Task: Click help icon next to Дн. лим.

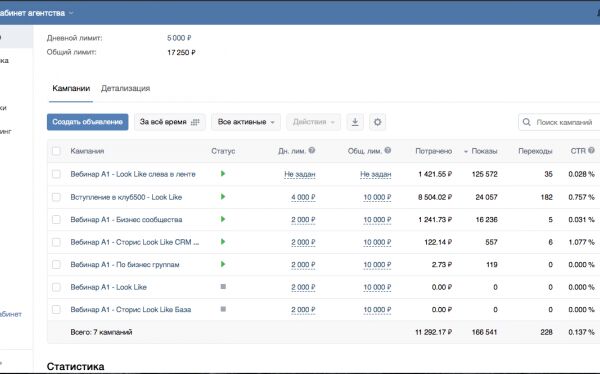Action: tap(312, 150)
